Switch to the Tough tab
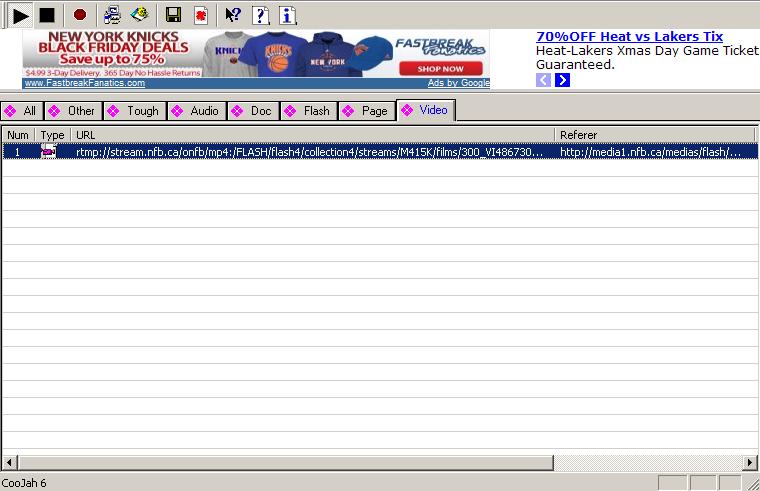 [135, 111]
